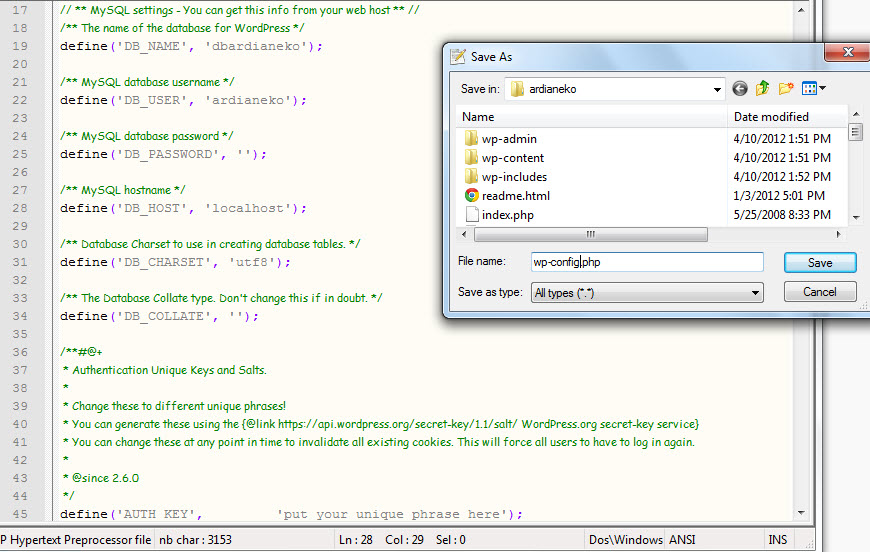Click the 'DB_COLLATE' constant in editor

click(164, 316)
